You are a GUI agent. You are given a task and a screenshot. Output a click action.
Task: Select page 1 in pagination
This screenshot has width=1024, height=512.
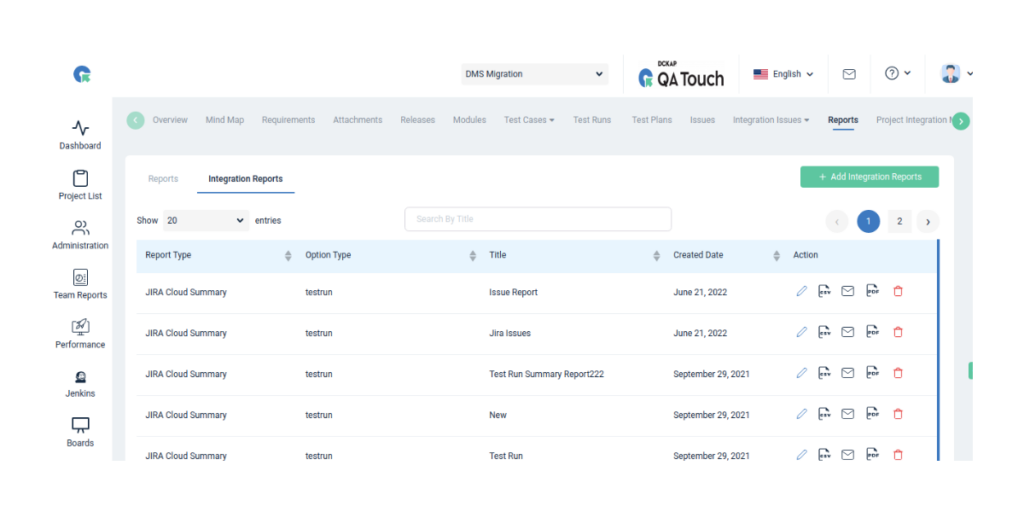(869, 222)
